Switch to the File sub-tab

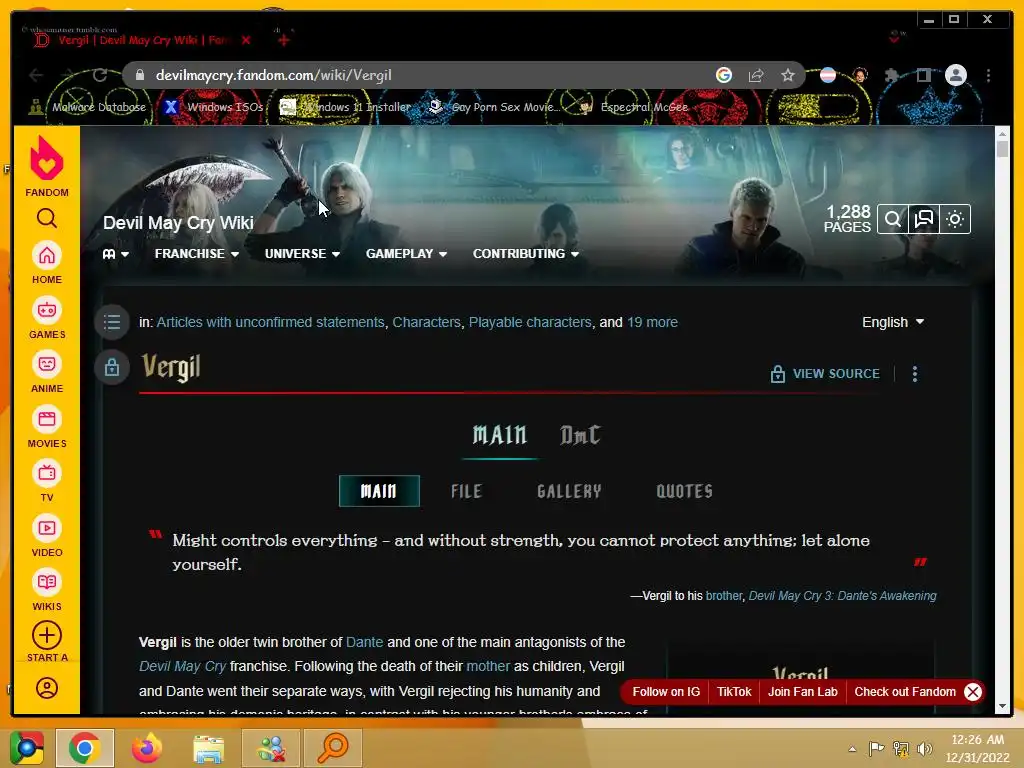[466, 491]
